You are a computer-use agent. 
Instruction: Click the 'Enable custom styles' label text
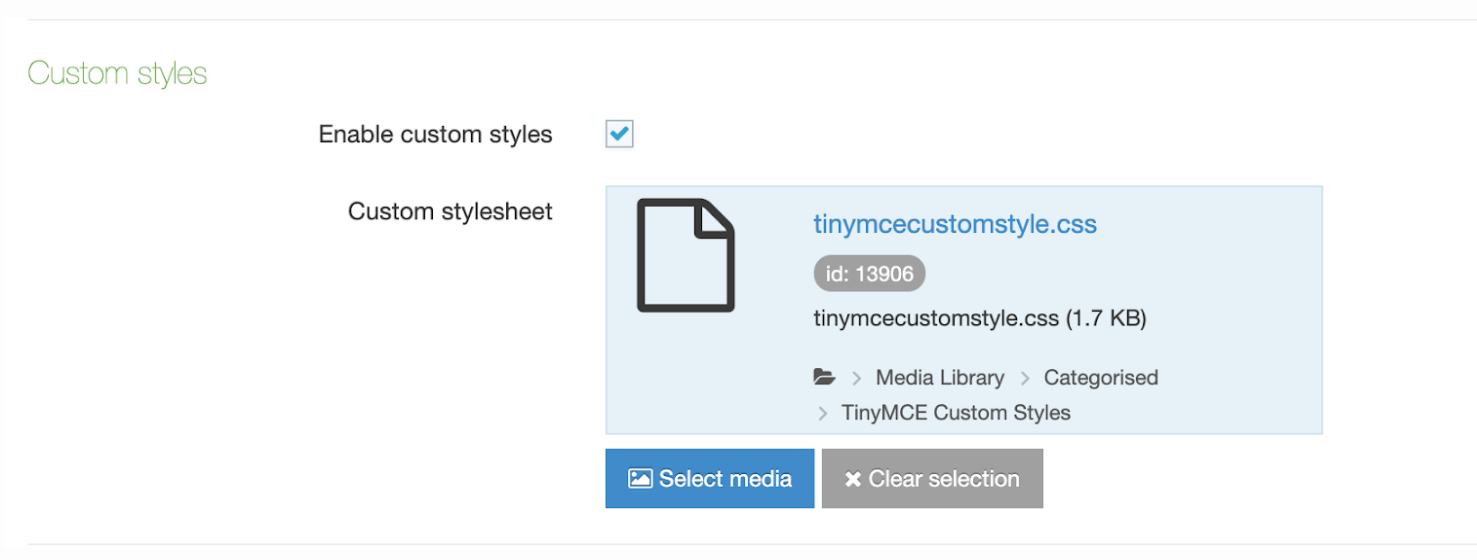(435, 134)
